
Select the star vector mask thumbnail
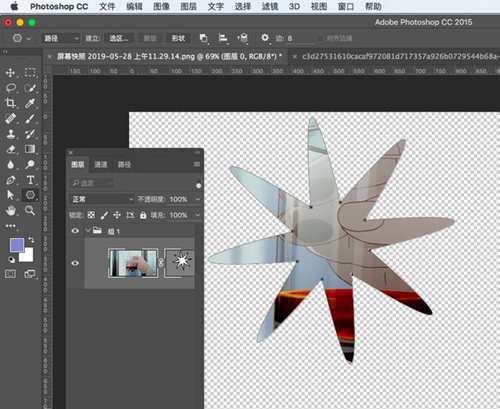click(x=179, y=263)
